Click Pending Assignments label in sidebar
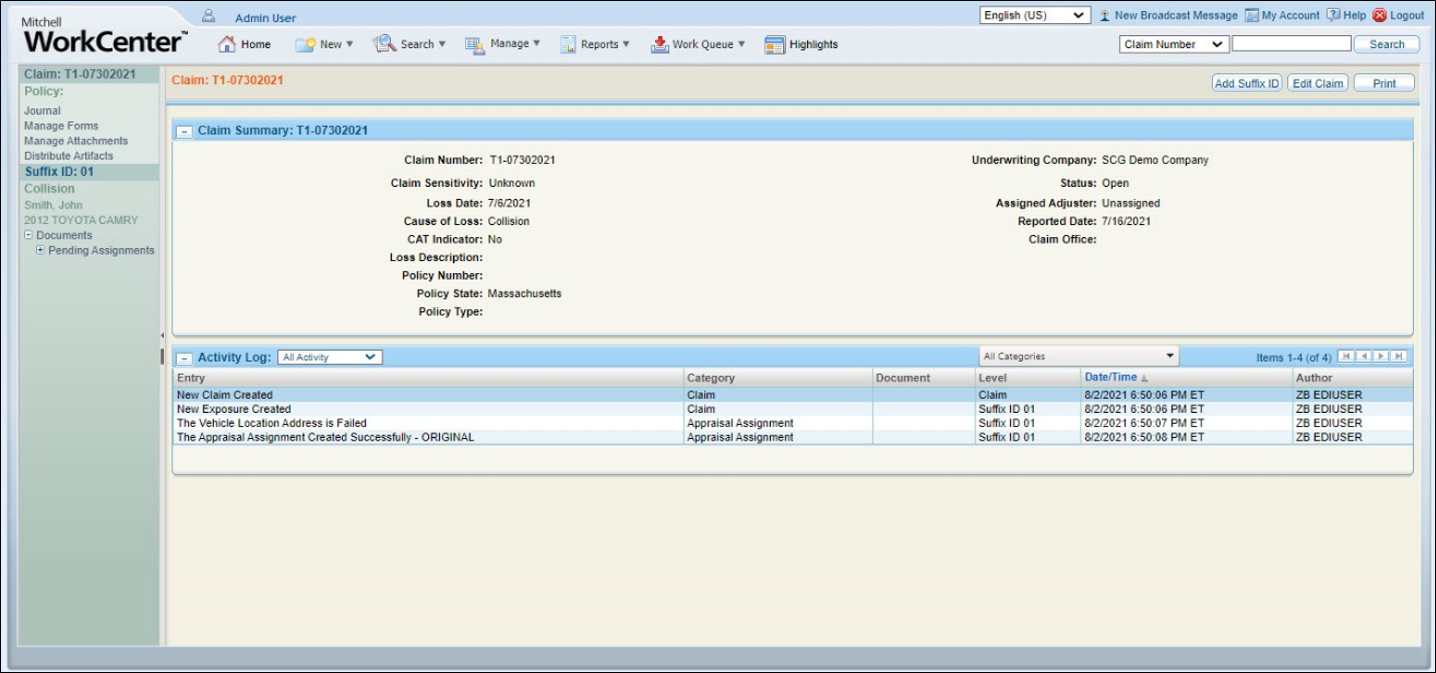 click(102, 250)
